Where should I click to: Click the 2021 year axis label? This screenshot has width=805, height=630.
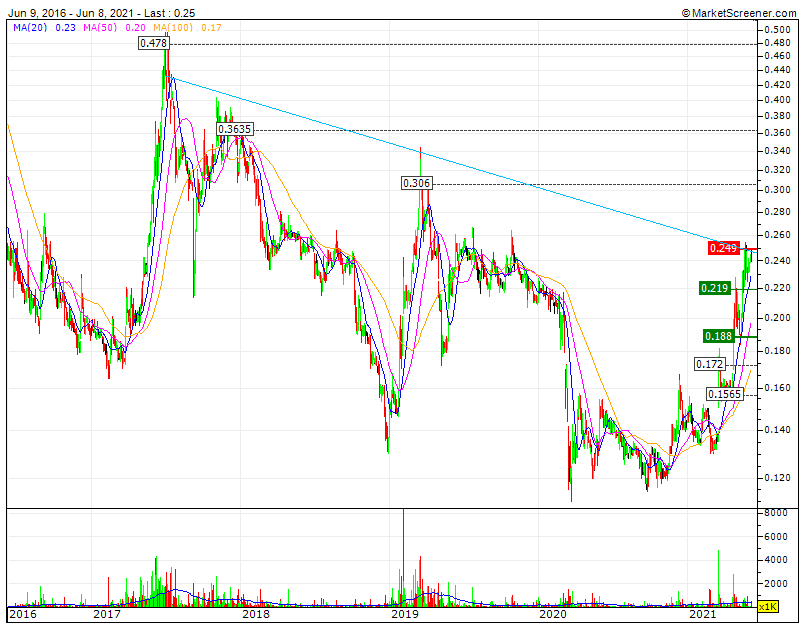tap(702, 614)
